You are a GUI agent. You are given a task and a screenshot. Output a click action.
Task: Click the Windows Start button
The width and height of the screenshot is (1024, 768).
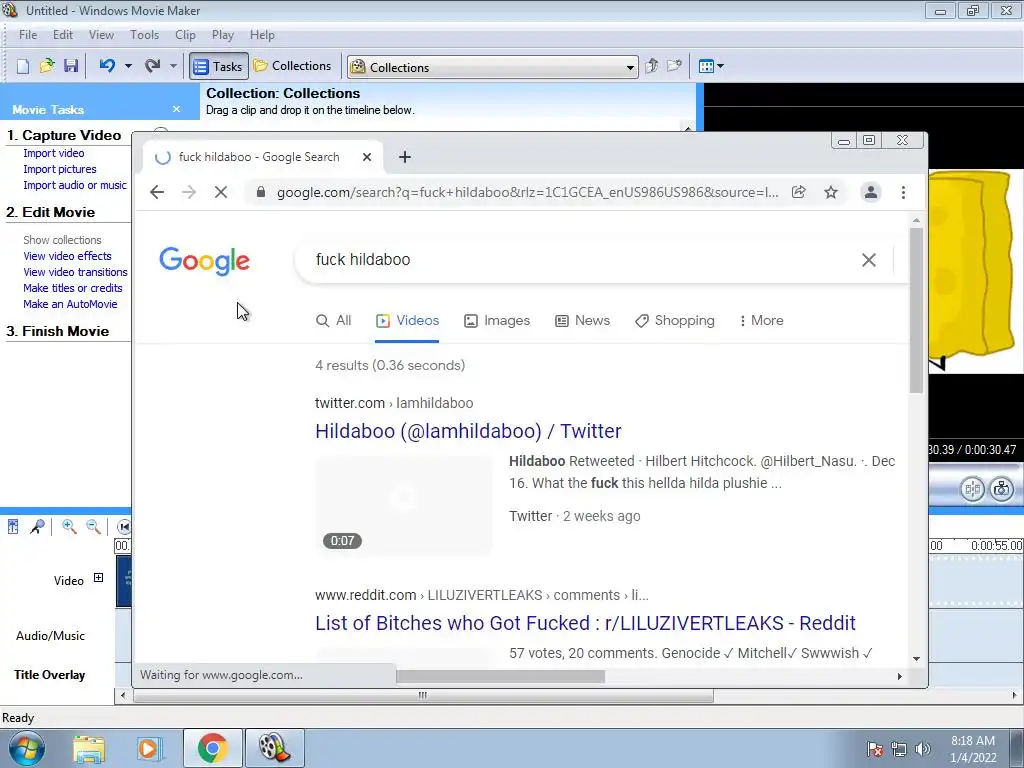26,748
